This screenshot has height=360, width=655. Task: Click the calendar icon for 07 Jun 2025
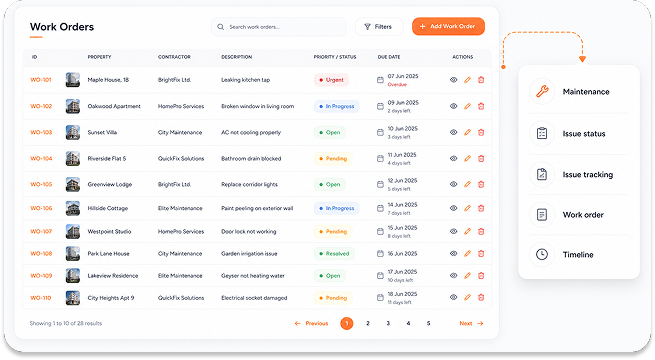tap(380, 80)
